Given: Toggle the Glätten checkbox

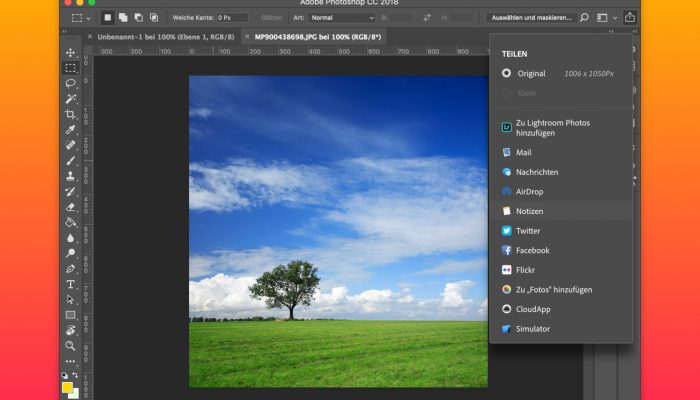Looking at the screenshot, I should tap(257, 18).
